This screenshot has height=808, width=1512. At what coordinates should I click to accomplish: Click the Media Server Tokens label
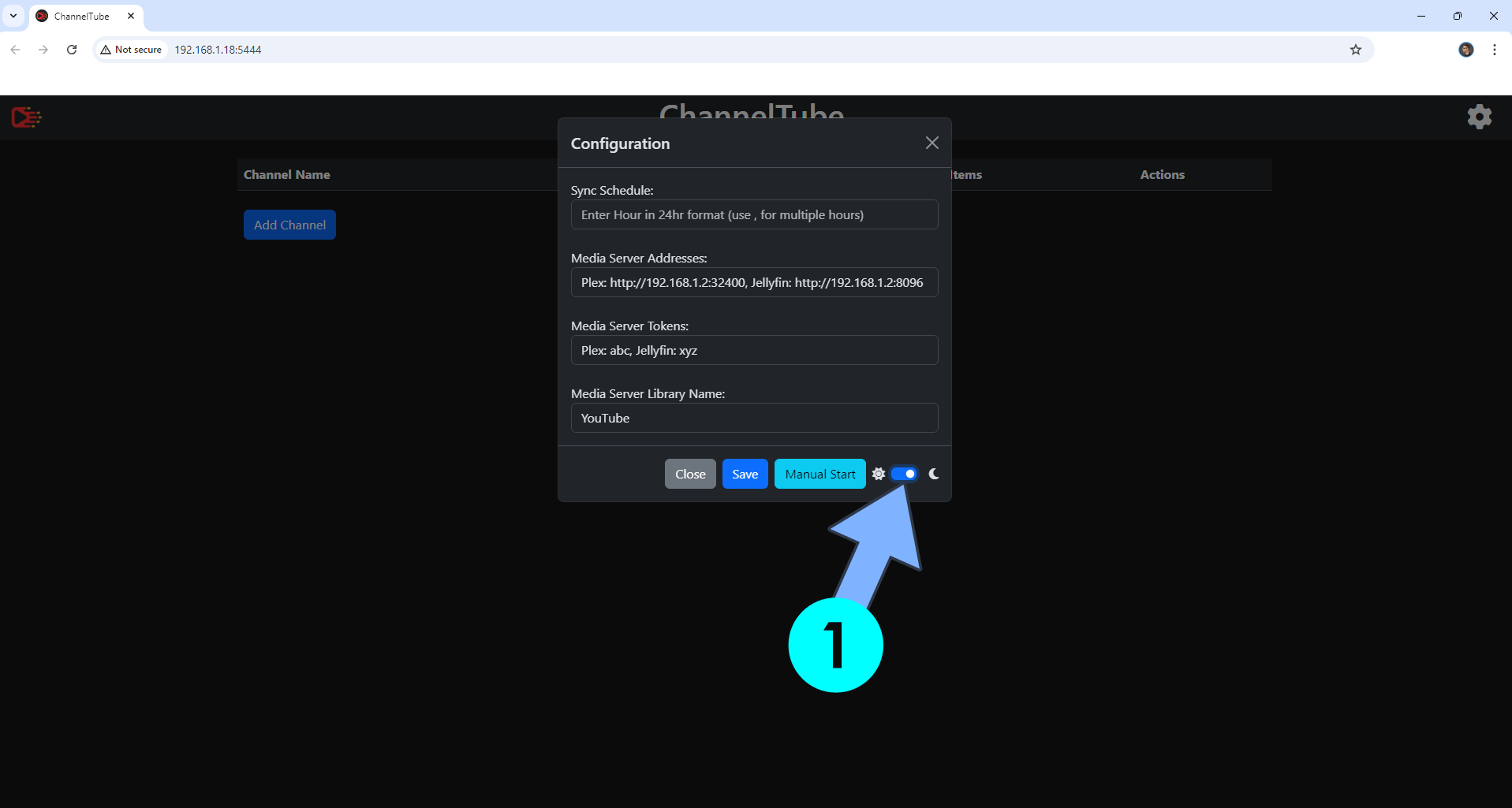pos(629,326)
